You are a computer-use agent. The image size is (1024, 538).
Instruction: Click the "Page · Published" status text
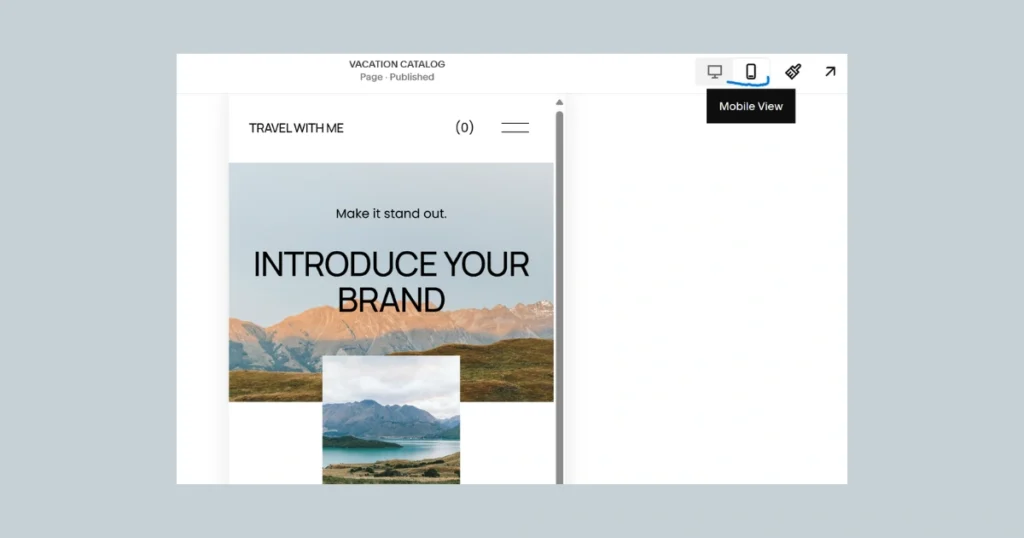[397, 77]
